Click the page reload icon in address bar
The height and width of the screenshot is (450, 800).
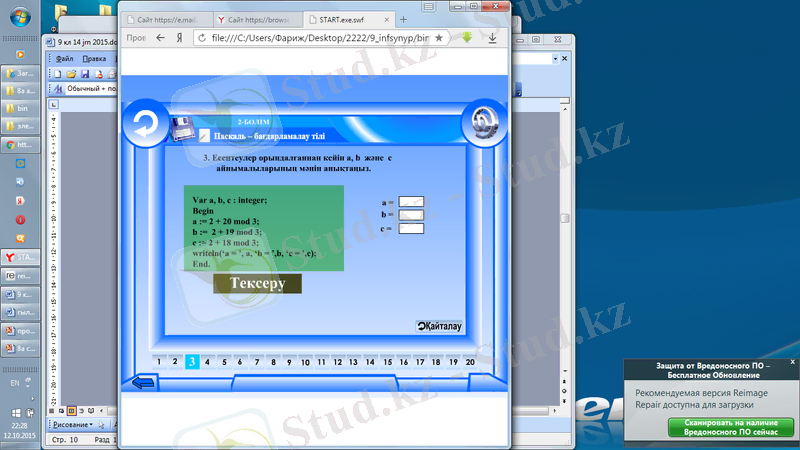(x=202, y=38)
